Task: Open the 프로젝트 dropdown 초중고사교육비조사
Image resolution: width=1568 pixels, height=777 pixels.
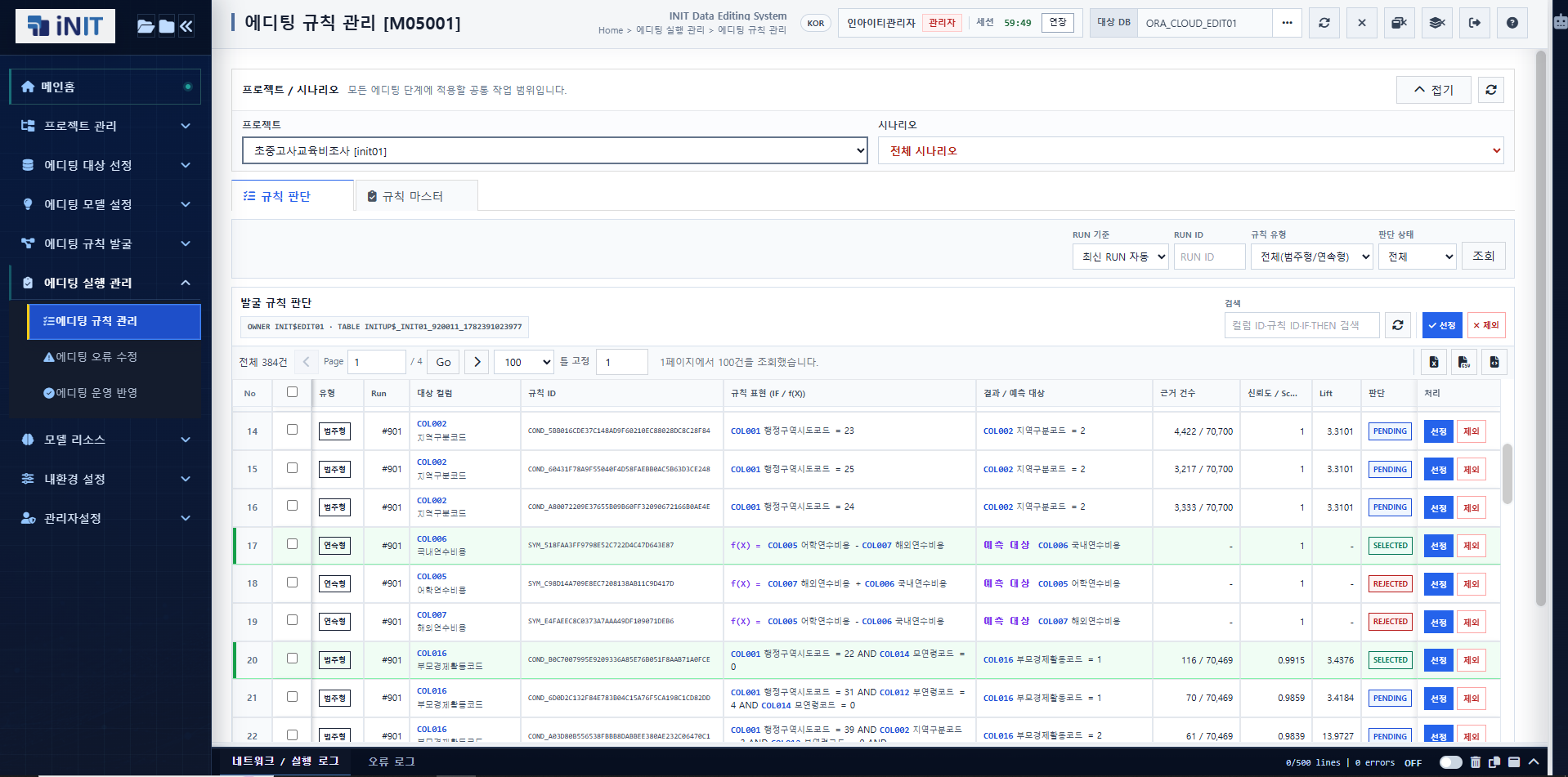Action: point(554,150)
